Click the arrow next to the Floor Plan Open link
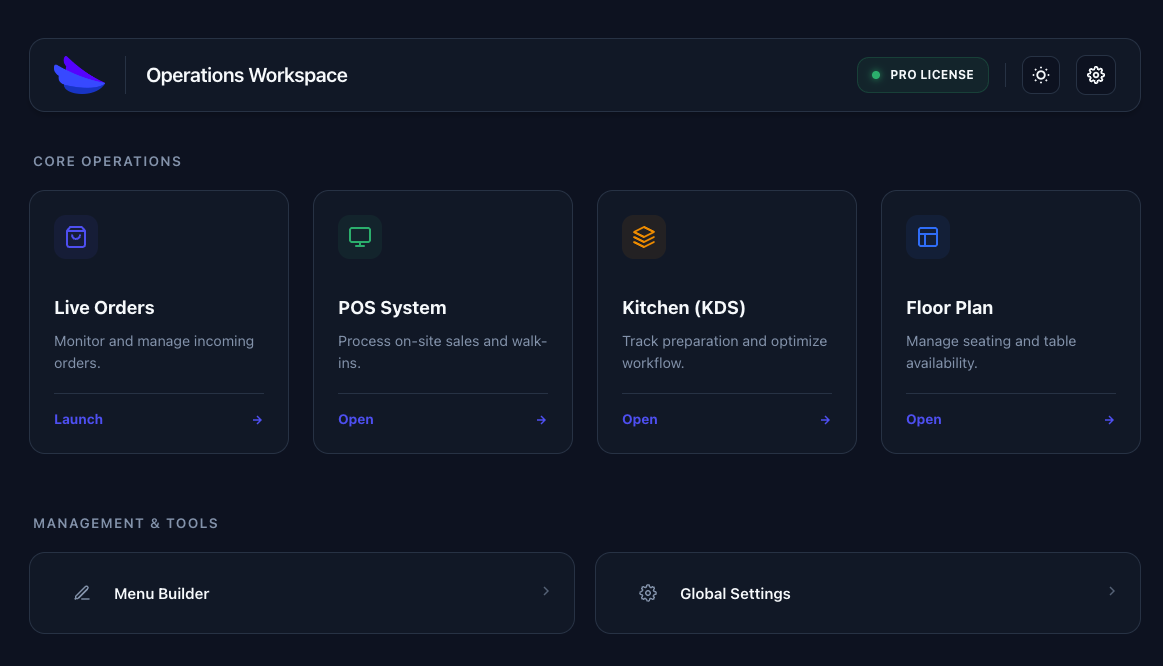 tap(1109, 419)
